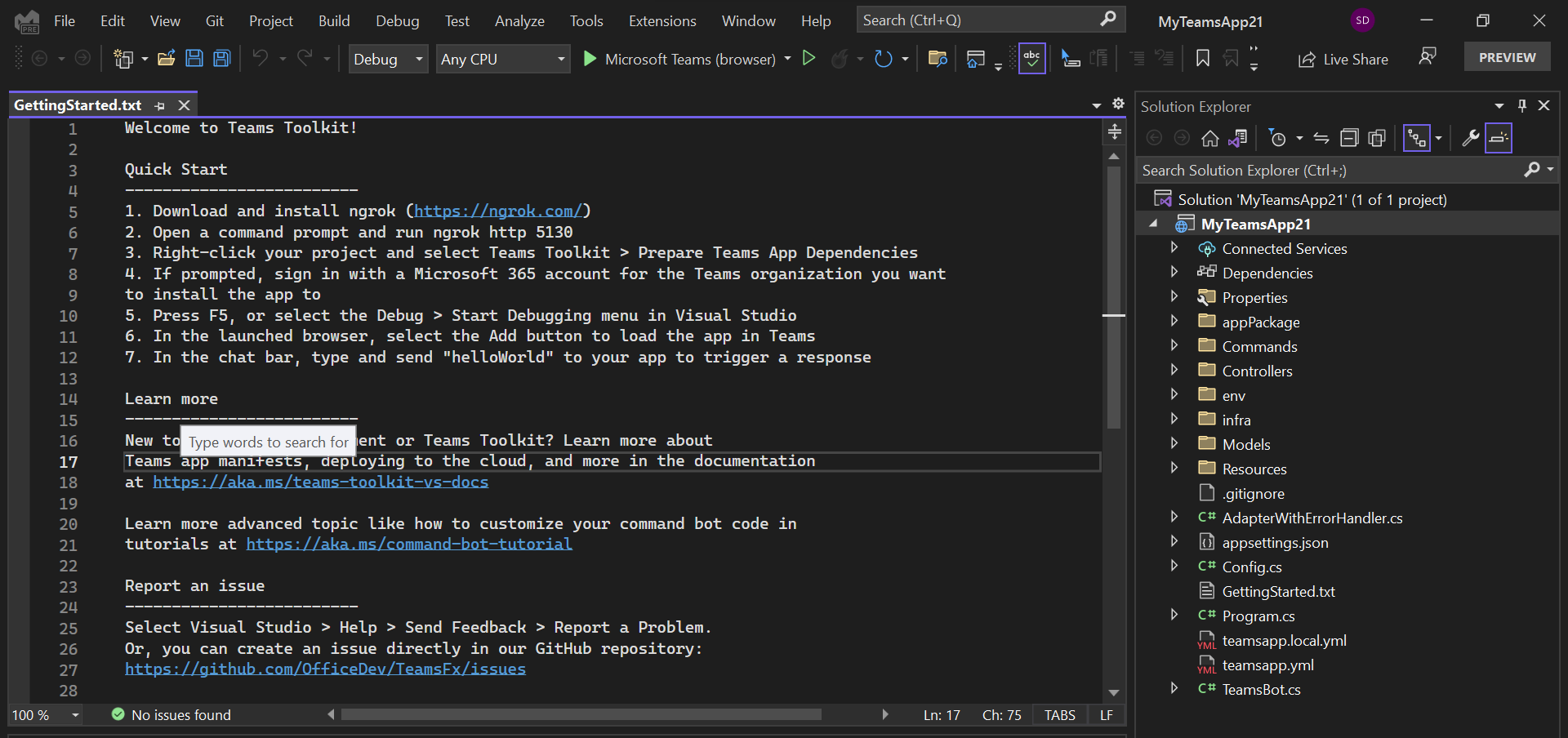Click the split editor window icon
This screenshot has height=738, width=1568.
(x=1114, y=131)
